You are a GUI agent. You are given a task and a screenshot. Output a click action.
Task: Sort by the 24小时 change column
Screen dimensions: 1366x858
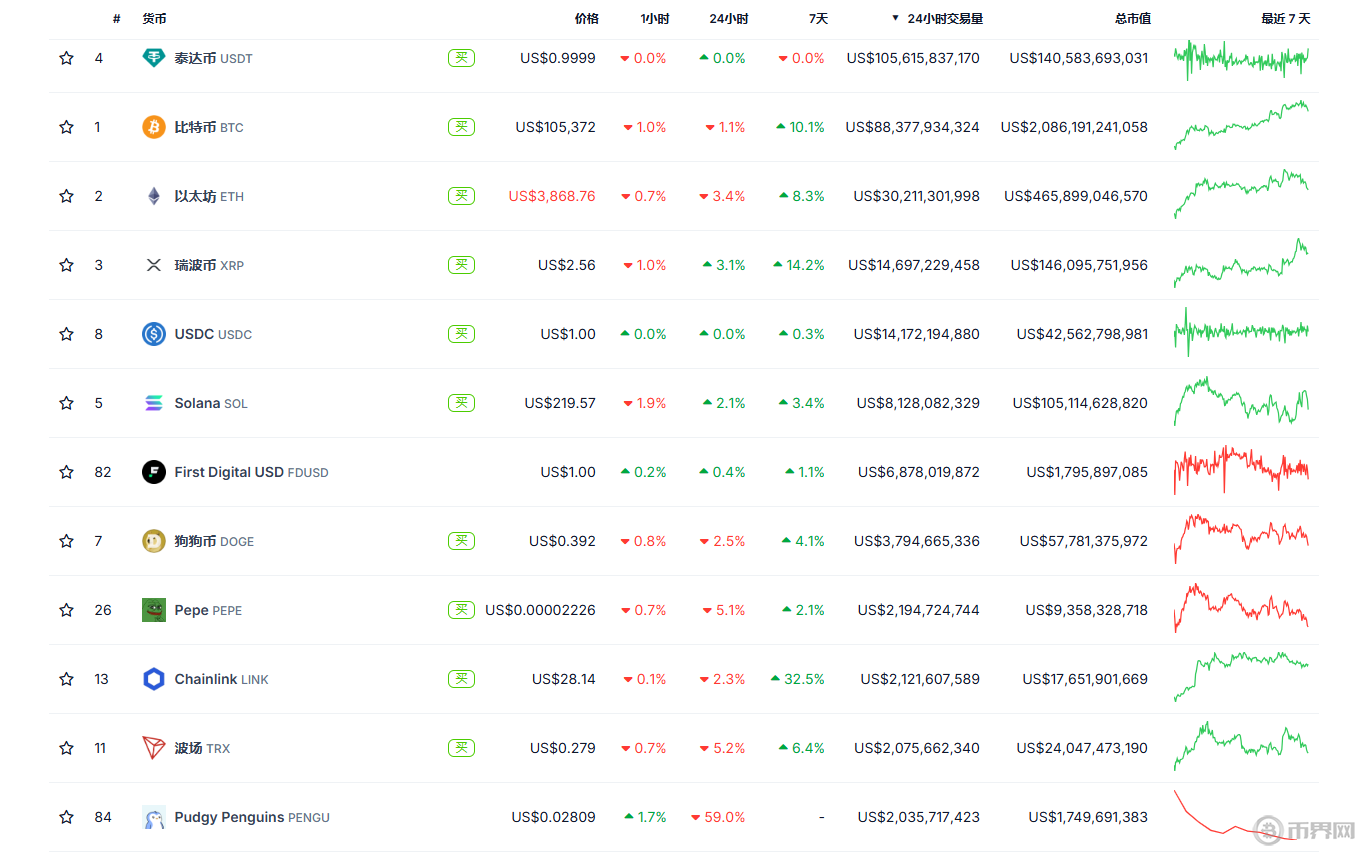point(728,19)
